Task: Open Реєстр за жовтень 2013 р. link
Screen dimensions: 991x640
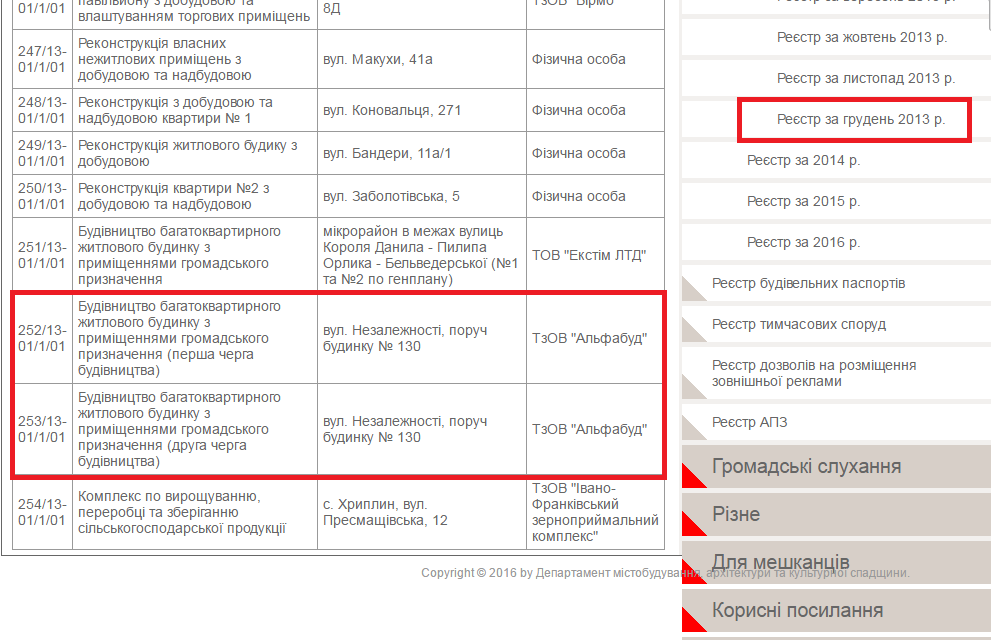Action: (861, 37)
